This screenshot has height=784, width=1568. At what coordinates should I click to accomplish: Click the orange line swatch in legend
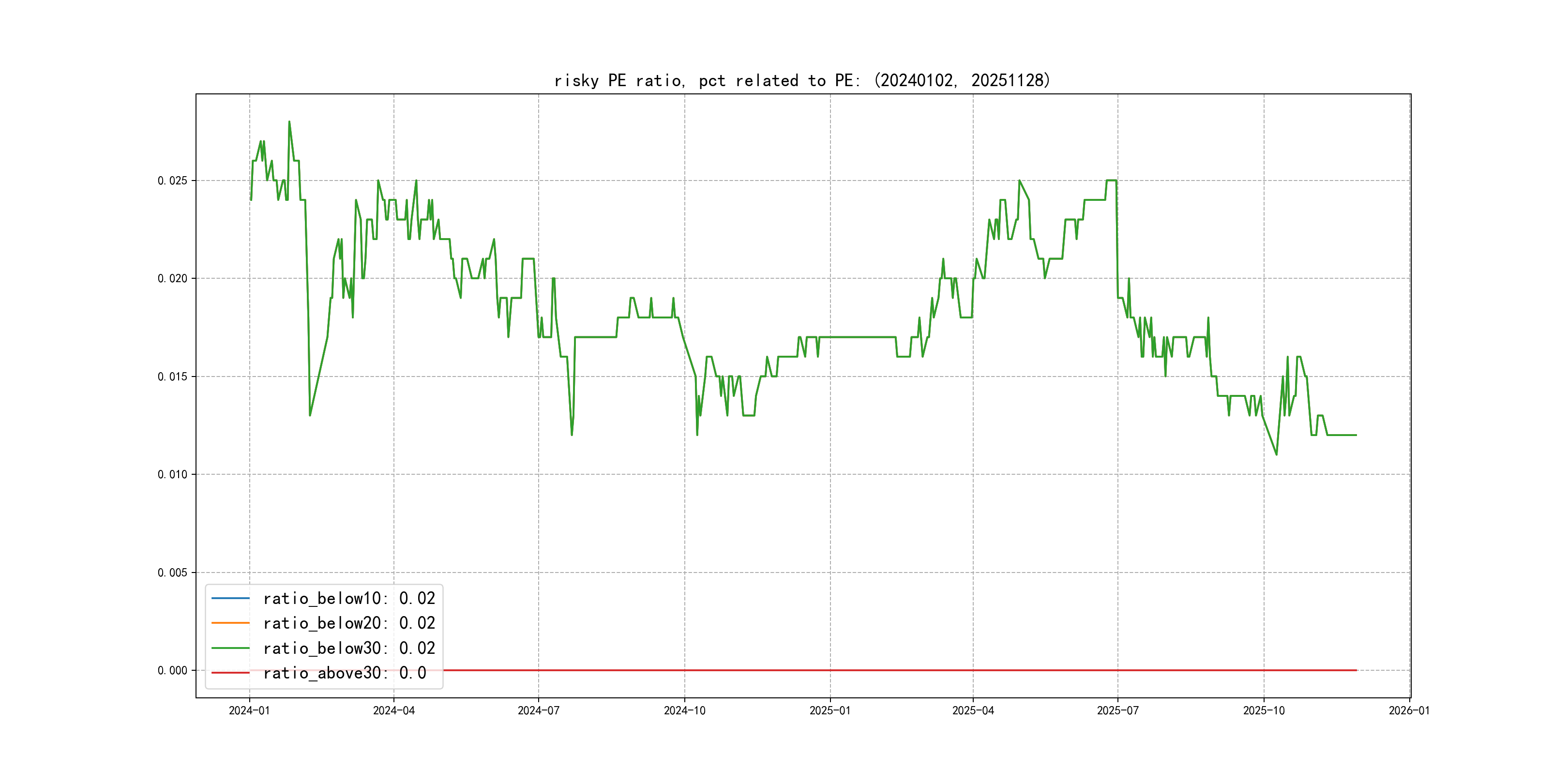(x=230, y=623)
